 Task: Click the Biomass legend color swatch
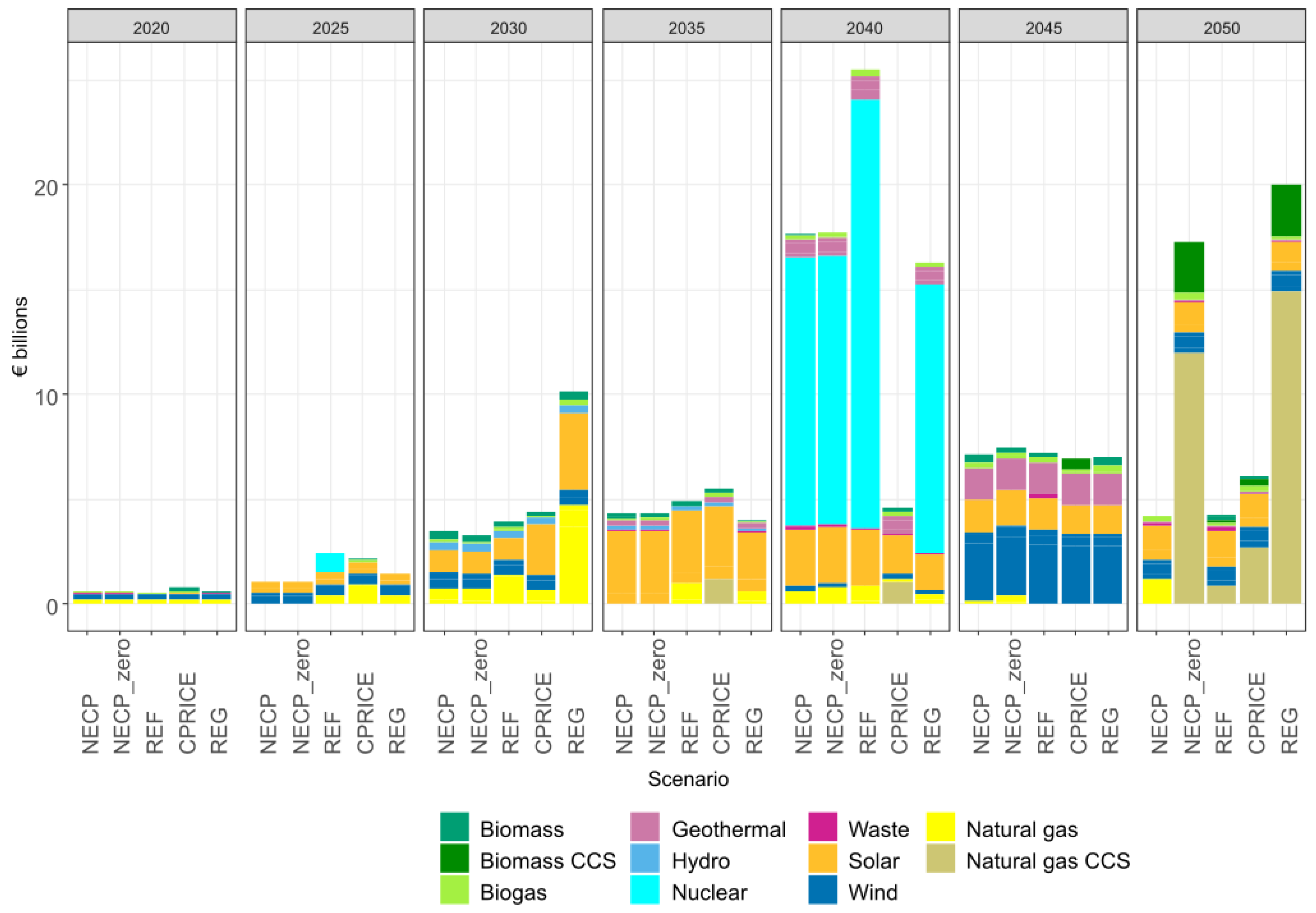point(454,827)
